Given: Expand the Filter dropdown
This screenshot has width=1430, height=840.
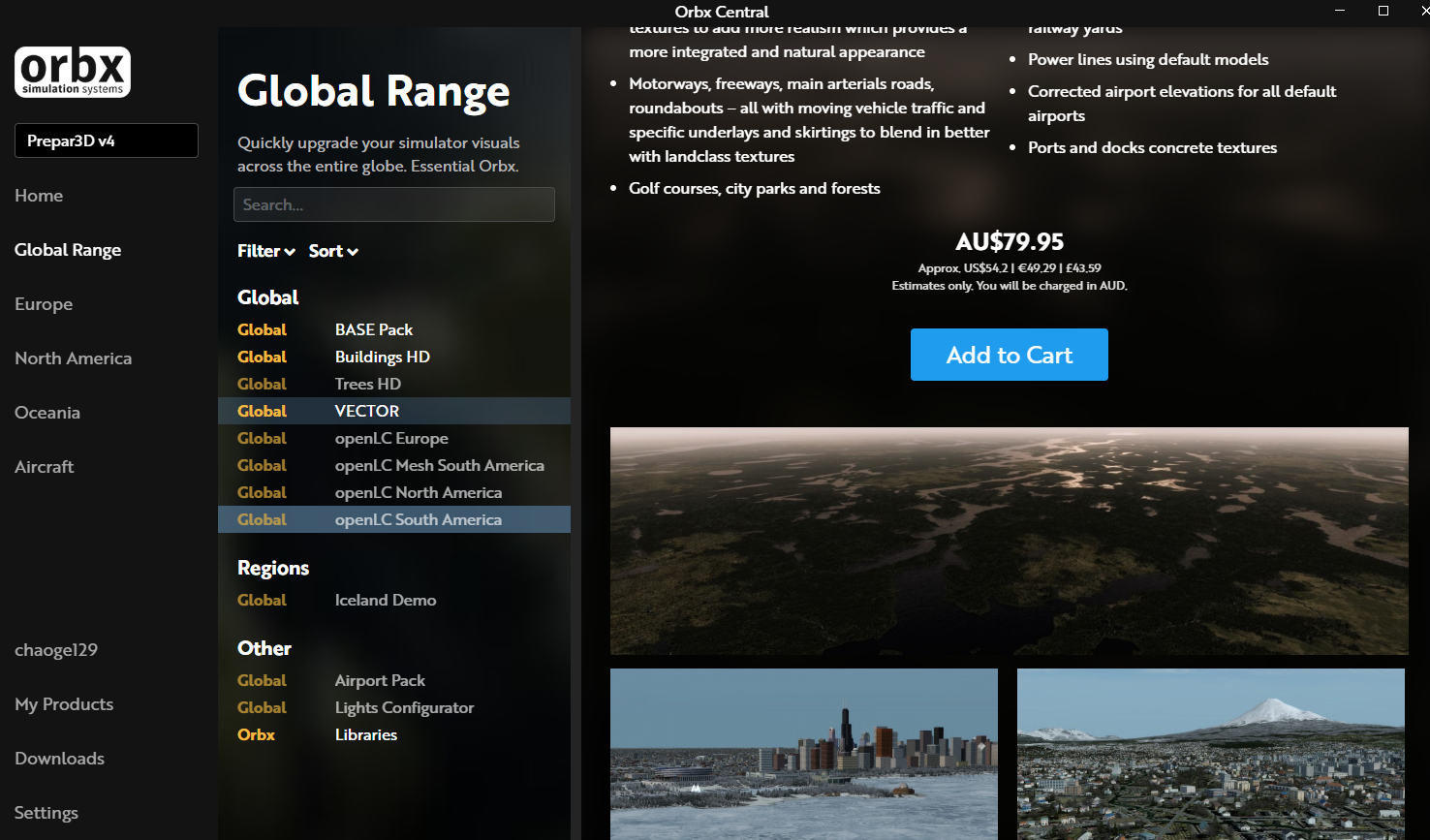Looking at the screenshot, I should click(x=266, y=251).
